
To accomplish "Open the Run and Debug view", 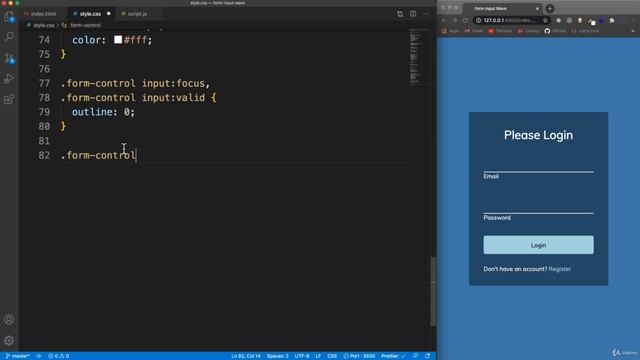I will (9, 78).
